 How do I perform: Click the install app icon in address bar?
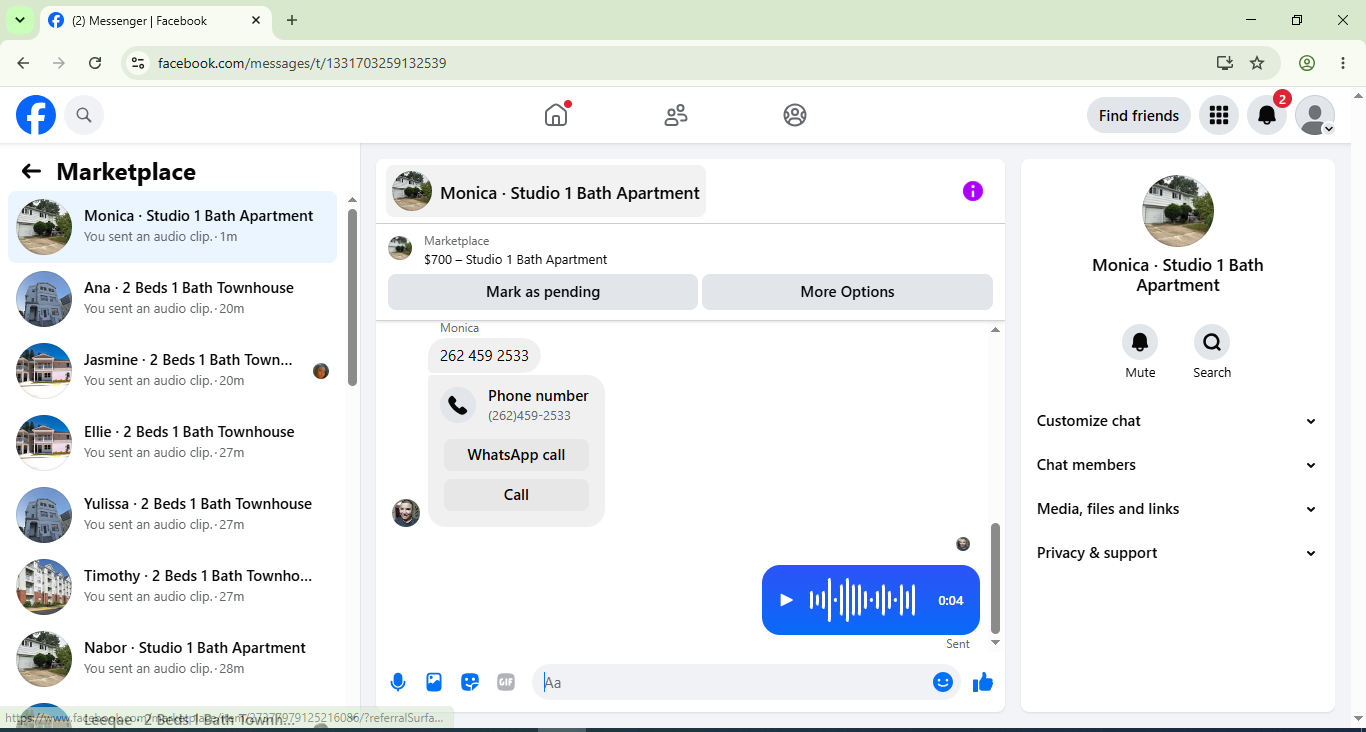point(1225,63)
